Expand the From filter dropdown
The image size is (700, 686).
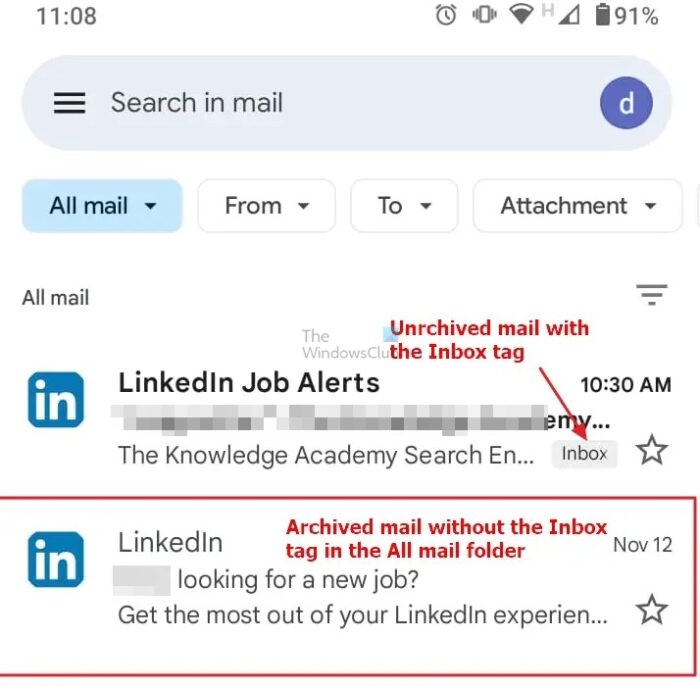pos(266,206)
